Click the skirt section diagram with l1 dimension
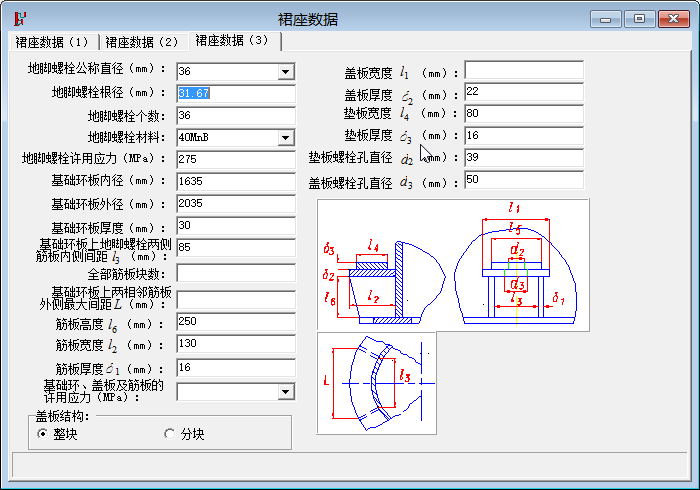The width and height of the screenshot is (700, 490). pyautogui.click(x=453, y=265)
